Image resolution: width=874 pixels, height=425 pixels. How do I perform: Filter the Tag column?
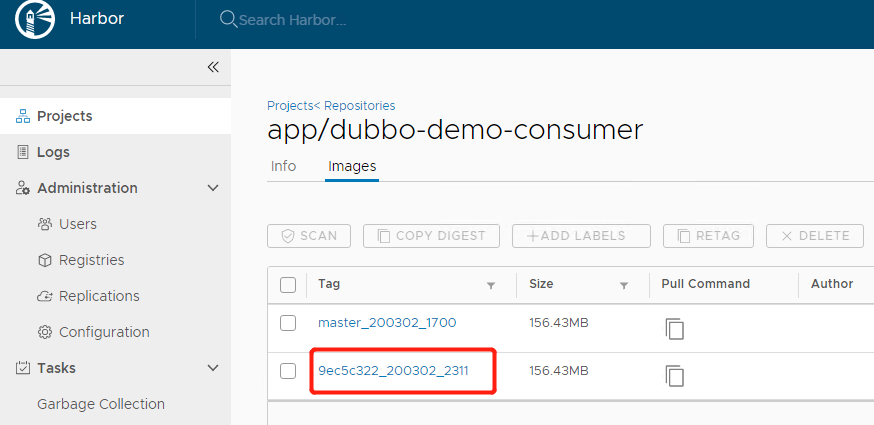click(x=490, y=285)
